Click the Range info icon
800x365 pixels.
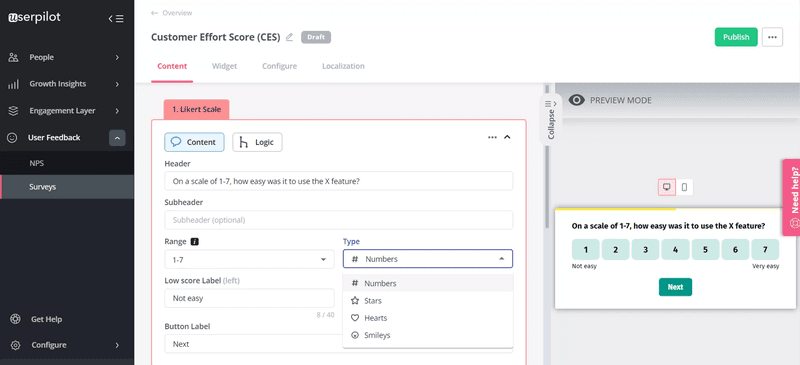tap(194, 241)
